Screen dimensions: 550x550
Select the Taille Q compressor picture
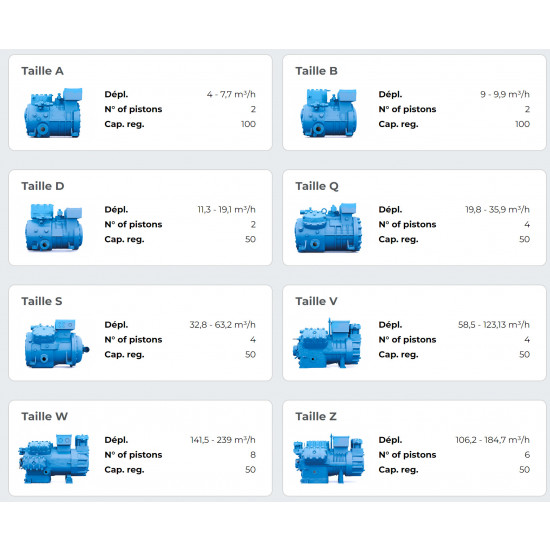pos(328,227)
